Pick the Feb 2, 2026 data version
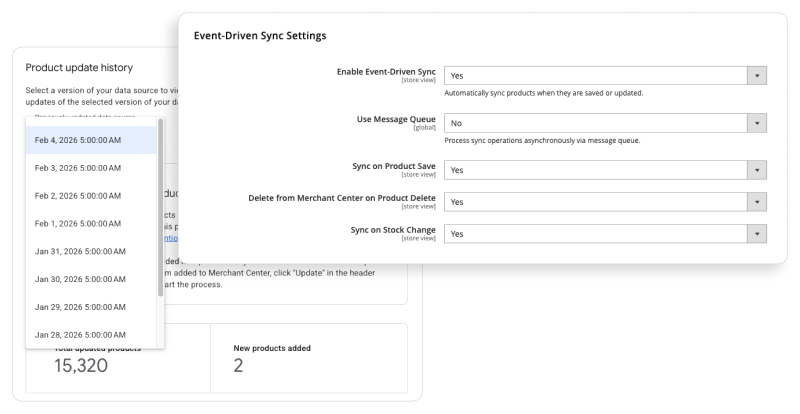800x414 pixels. 90,195
